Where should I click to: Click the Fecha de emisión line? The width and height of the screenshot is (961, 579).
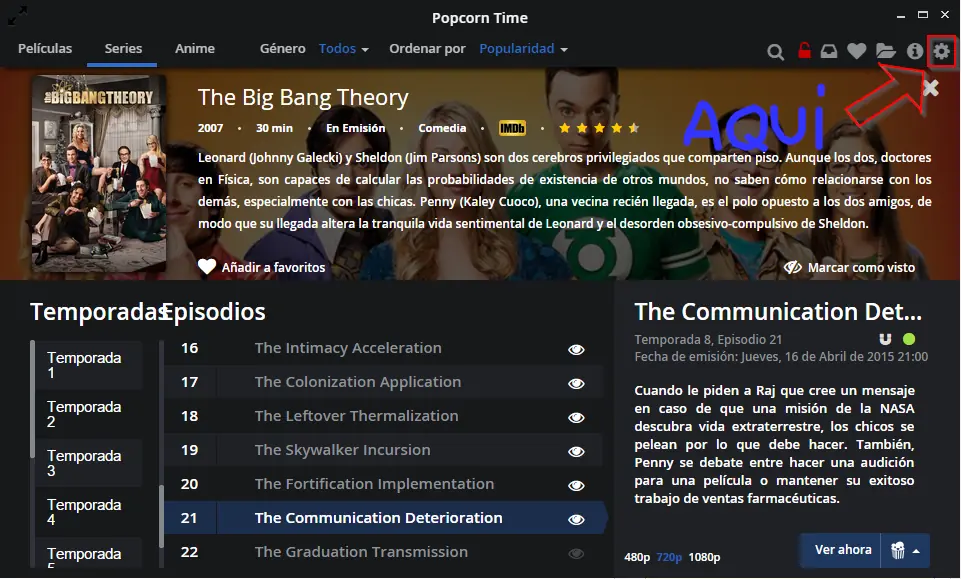click(781, 357)
